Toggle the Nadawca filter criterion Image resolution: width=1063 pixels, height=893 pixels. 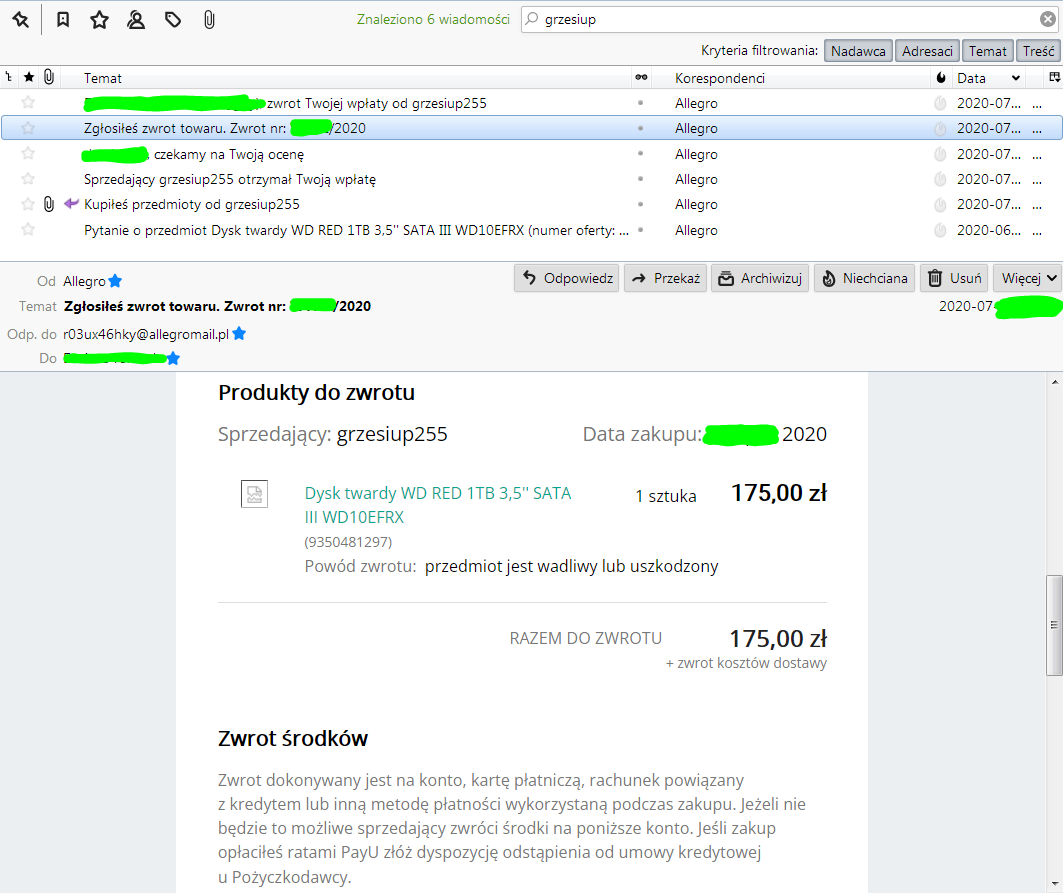(858, 50)
